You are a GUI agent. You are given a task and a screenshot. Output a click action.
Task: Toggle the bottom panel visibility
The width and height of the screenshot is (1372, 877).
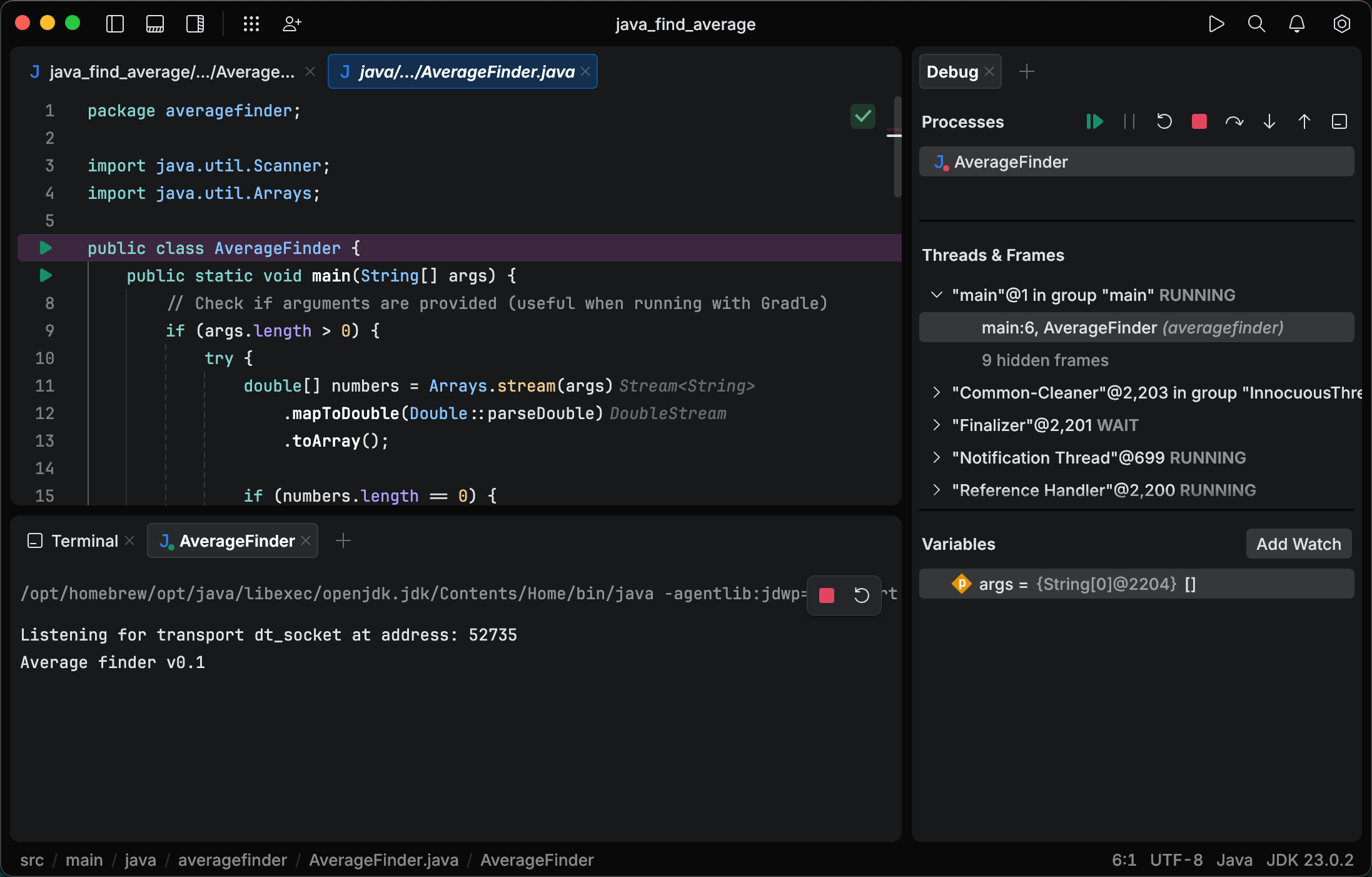(155, 24)
